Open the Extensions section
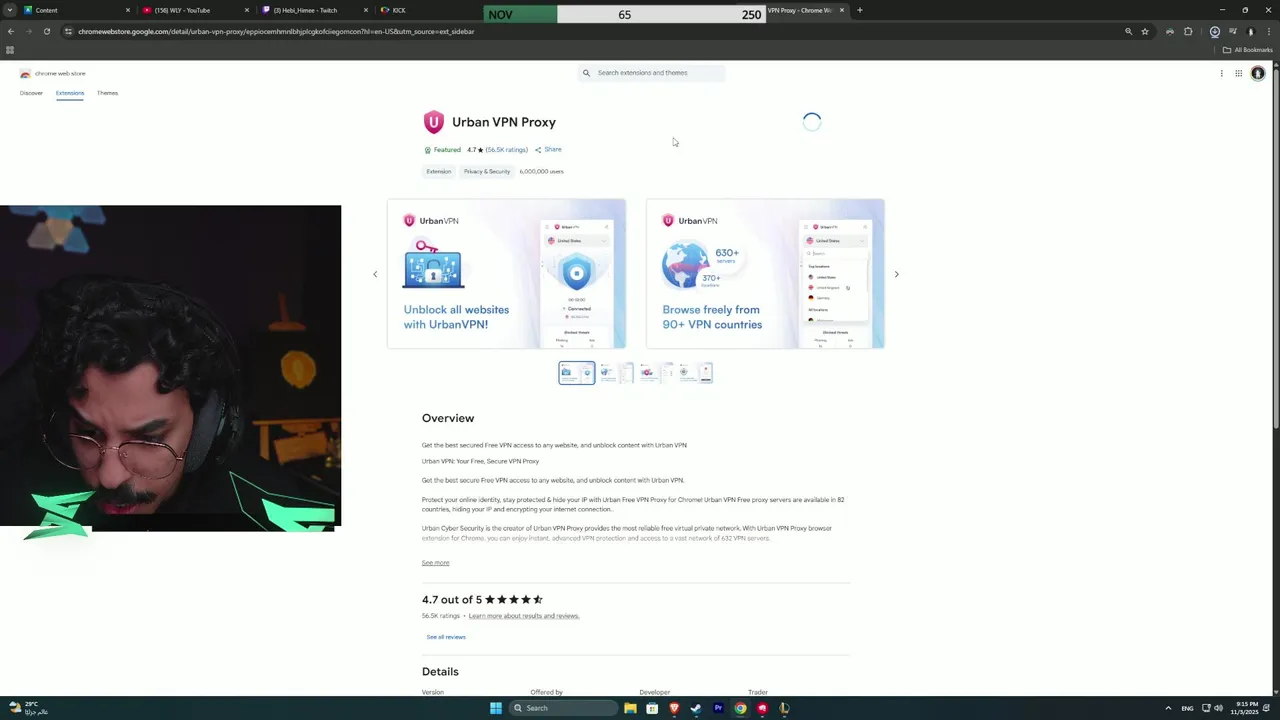 (x=70, y=93)
